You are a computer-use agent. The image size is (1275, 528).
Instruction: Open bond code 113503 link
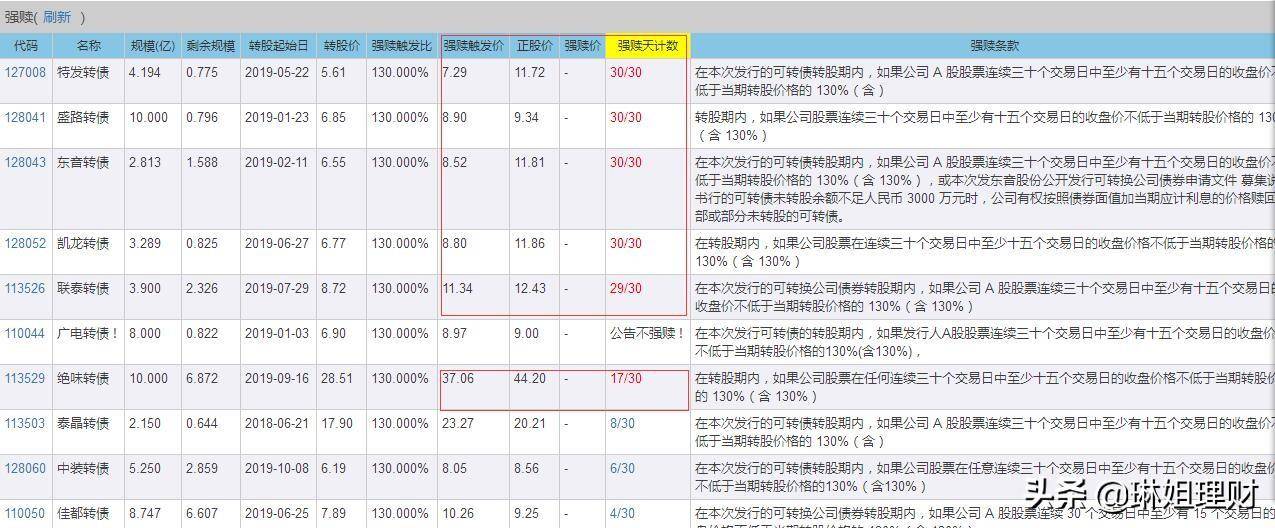[25, 423]
